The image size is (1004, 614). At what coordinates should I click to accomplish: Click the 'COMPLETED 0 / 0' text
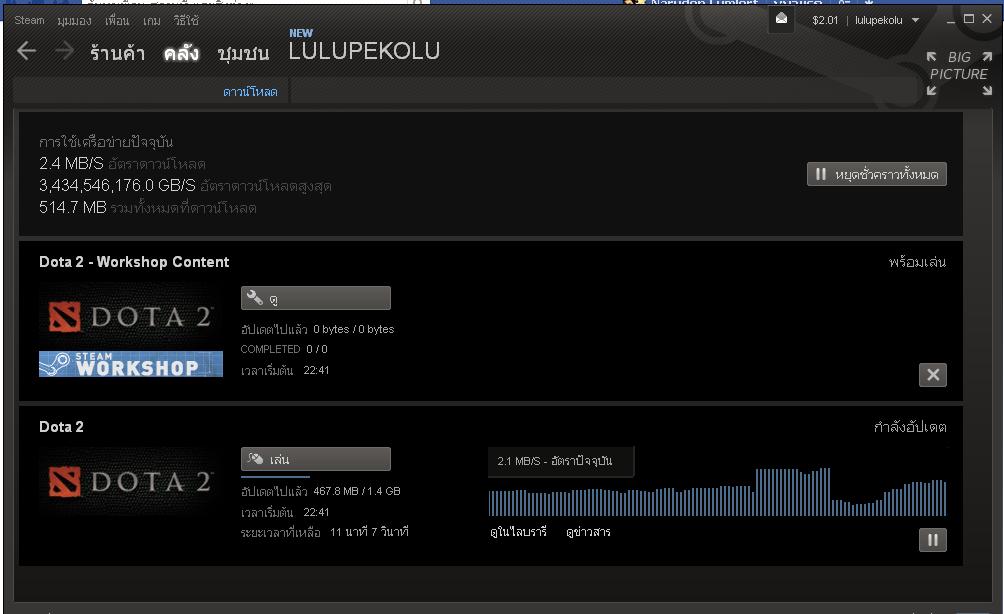(284, 349)
